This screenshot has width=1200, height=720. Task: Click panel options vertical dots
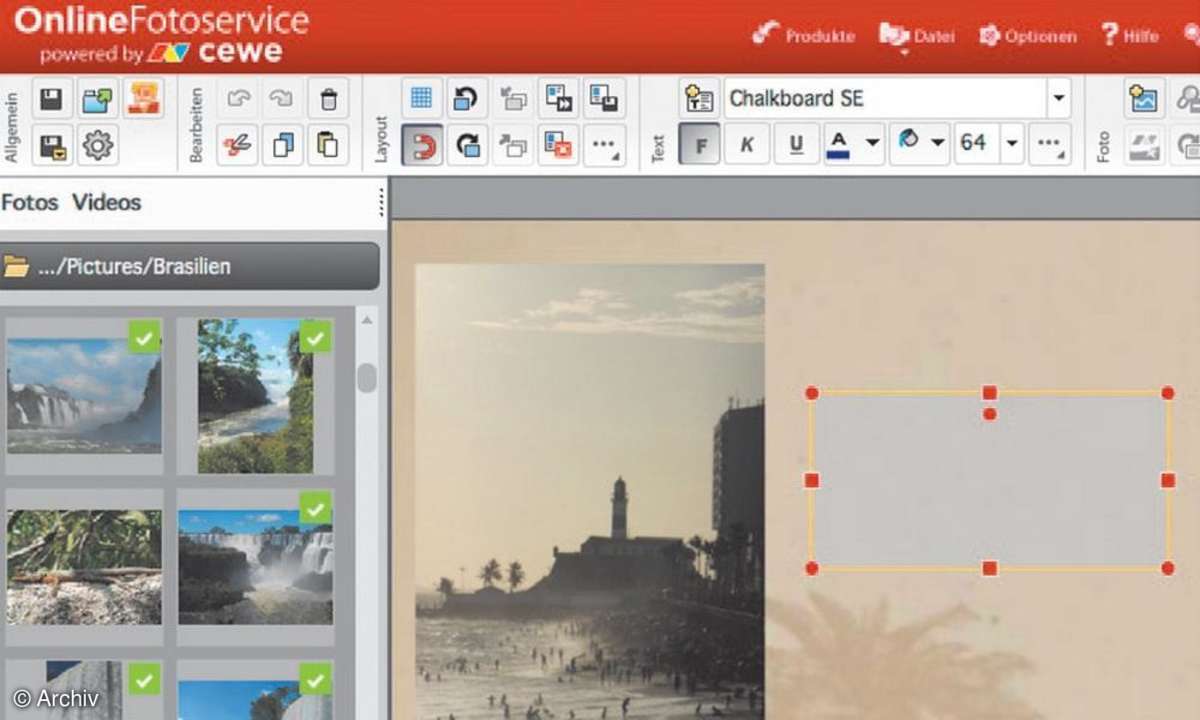[381, 203]
